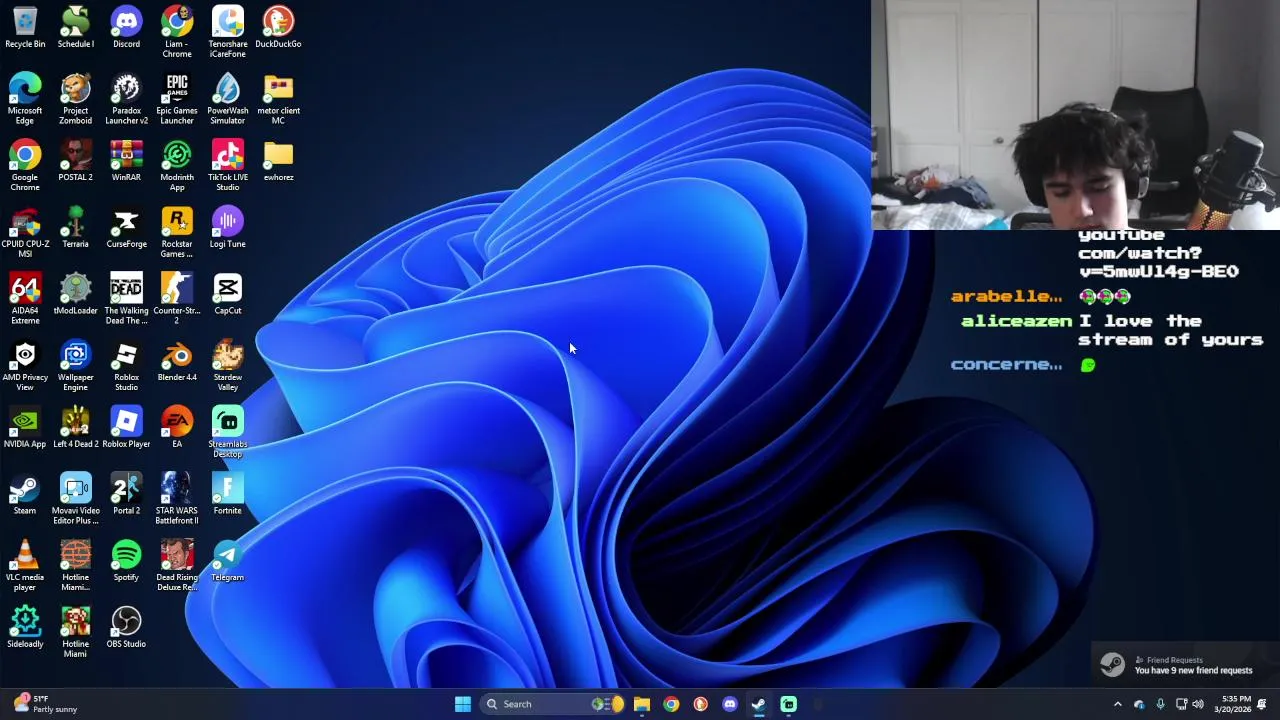Open the clock showing 5:35 PM

pos(1235,704)
